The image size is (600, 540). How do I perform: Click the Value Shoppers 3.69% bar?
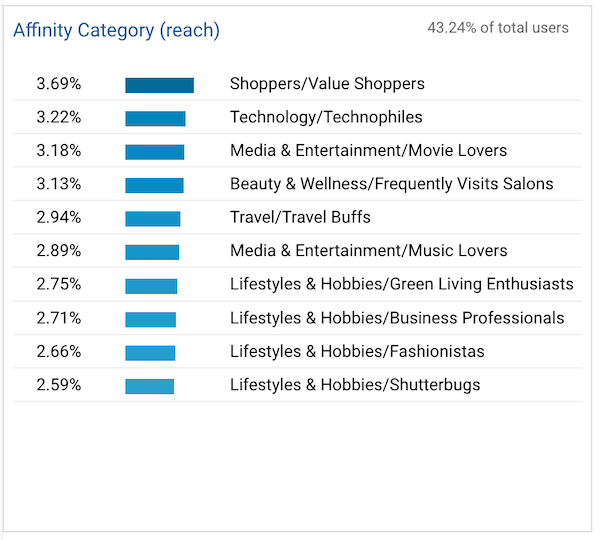159,85
